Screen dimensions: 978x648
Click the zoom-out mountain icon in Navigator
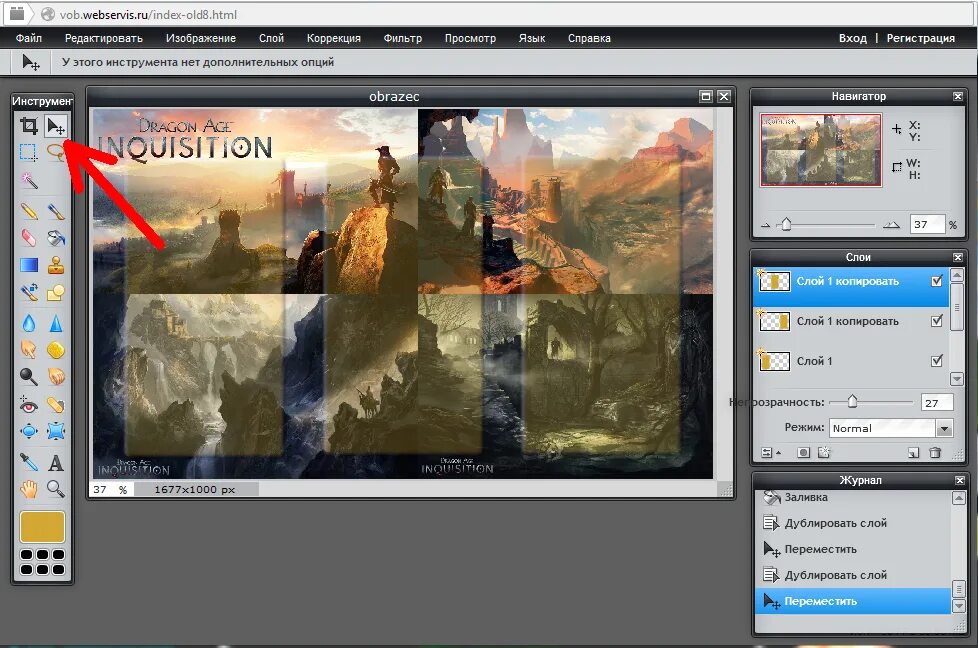pos(766,225)
